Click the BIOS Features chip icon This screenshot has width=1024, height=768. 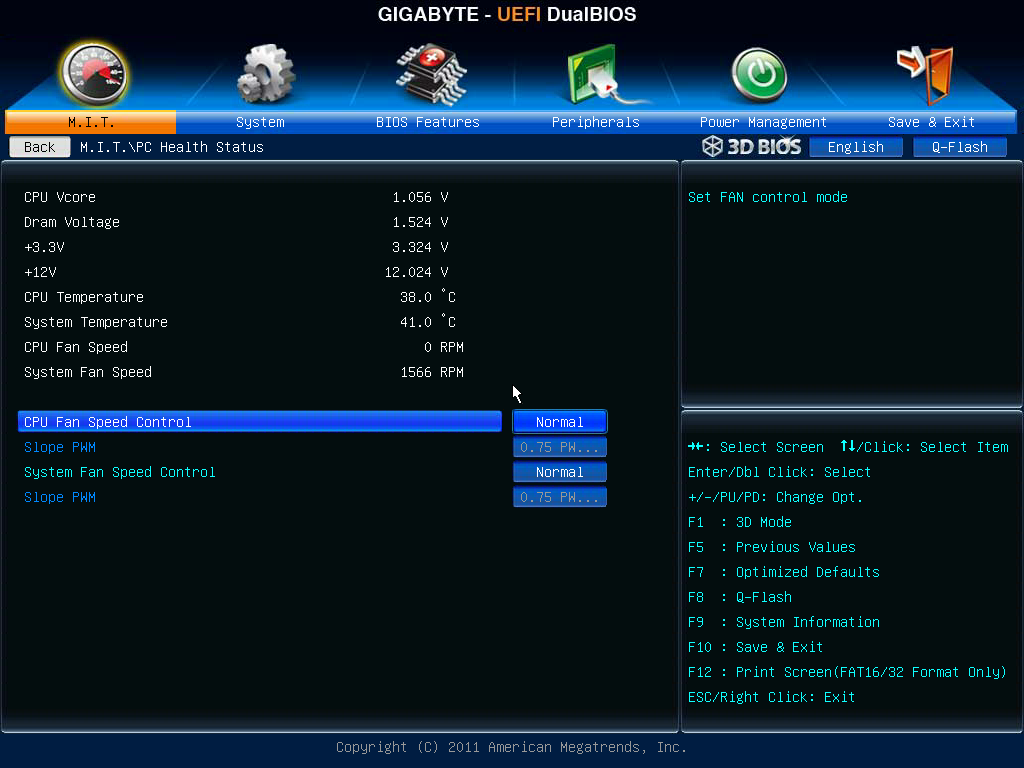pos(431,74)
